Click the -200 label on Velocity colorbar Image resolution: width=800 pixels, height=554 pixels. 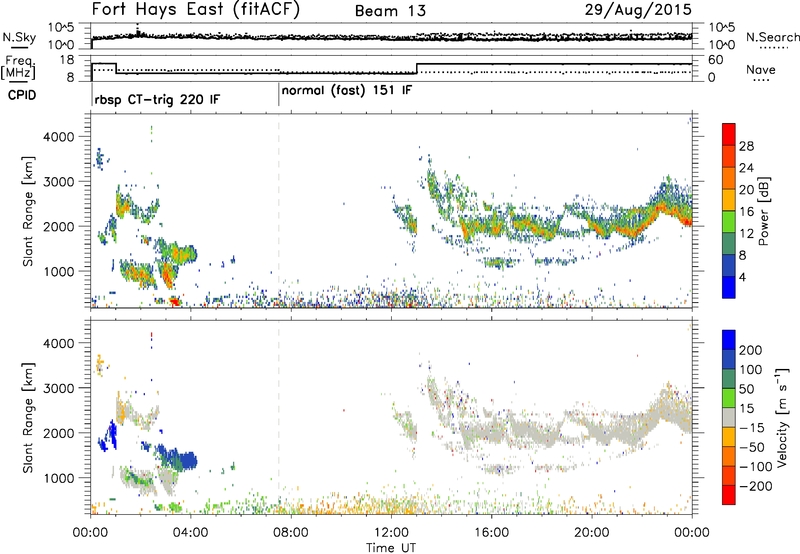pyautogui.click(x=755, y=486)
